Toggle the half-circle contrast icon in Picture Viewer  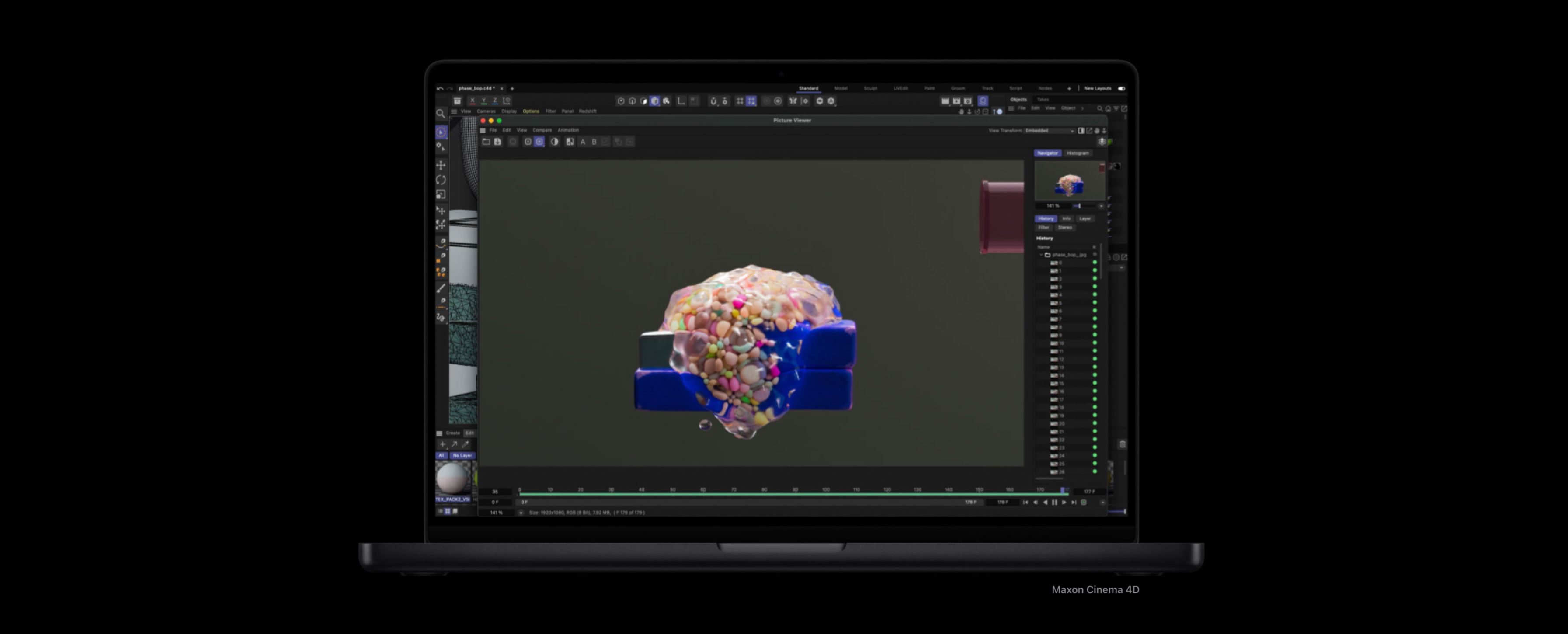pyautogui.click(x=555, y=142)
